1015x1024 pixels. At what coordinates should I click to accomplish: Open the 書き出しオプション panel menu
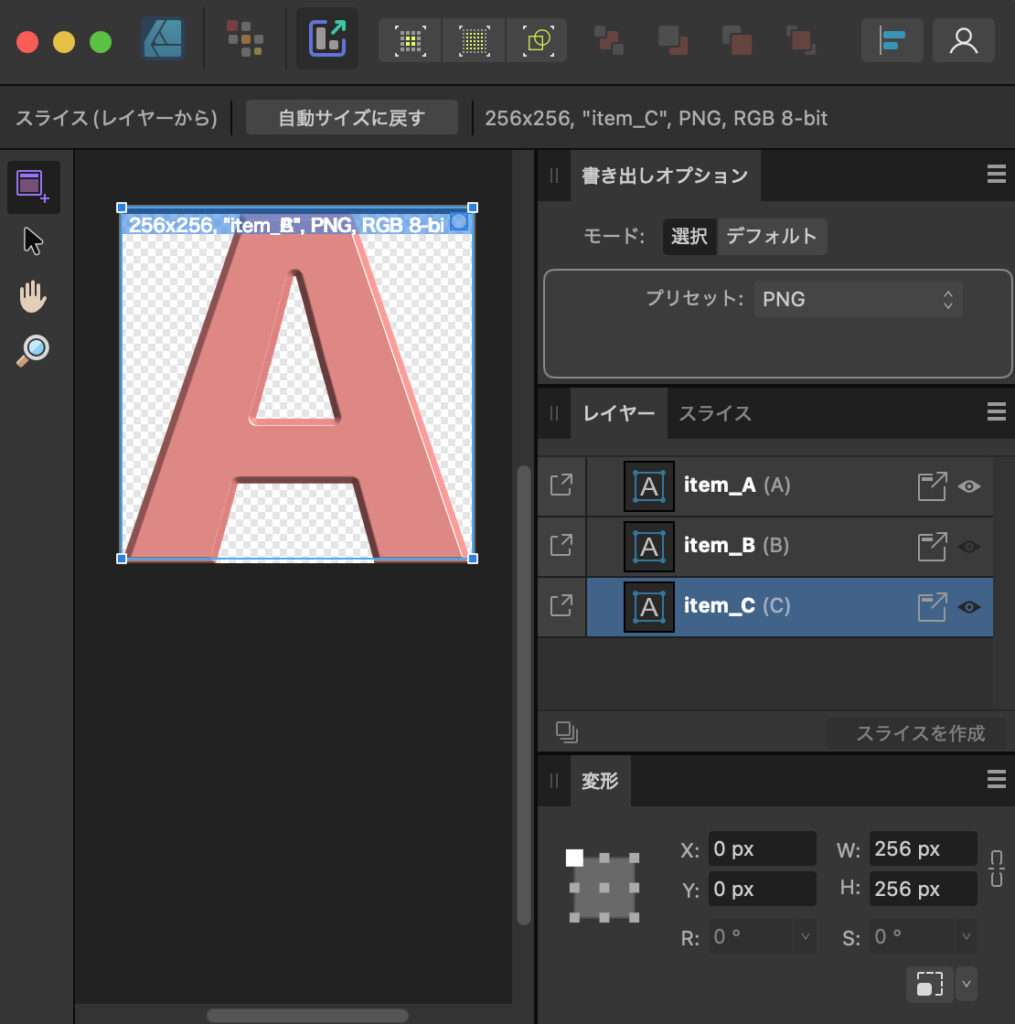click(996, 175)
